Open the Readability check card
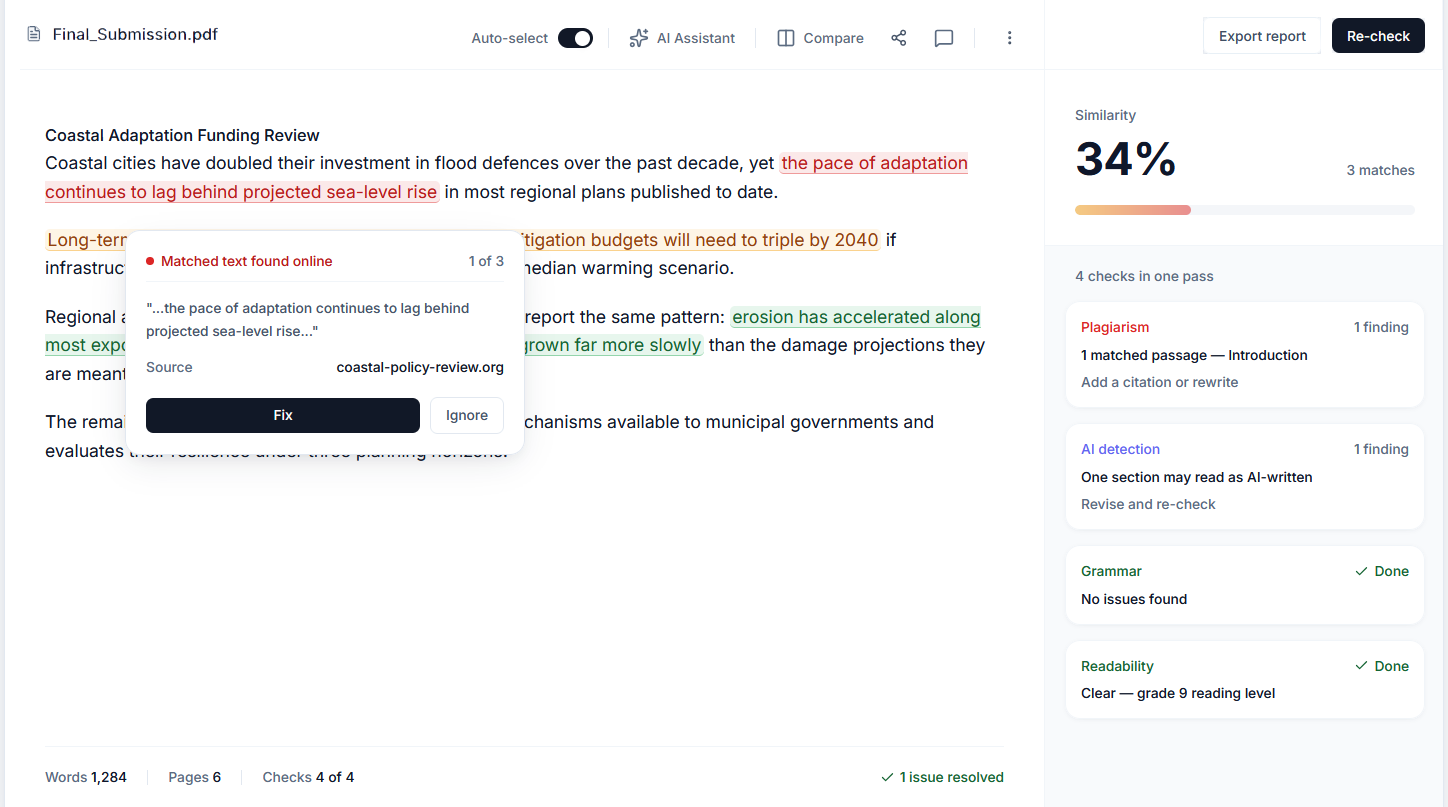1448x807 pixels. (x=1245, y=680)
